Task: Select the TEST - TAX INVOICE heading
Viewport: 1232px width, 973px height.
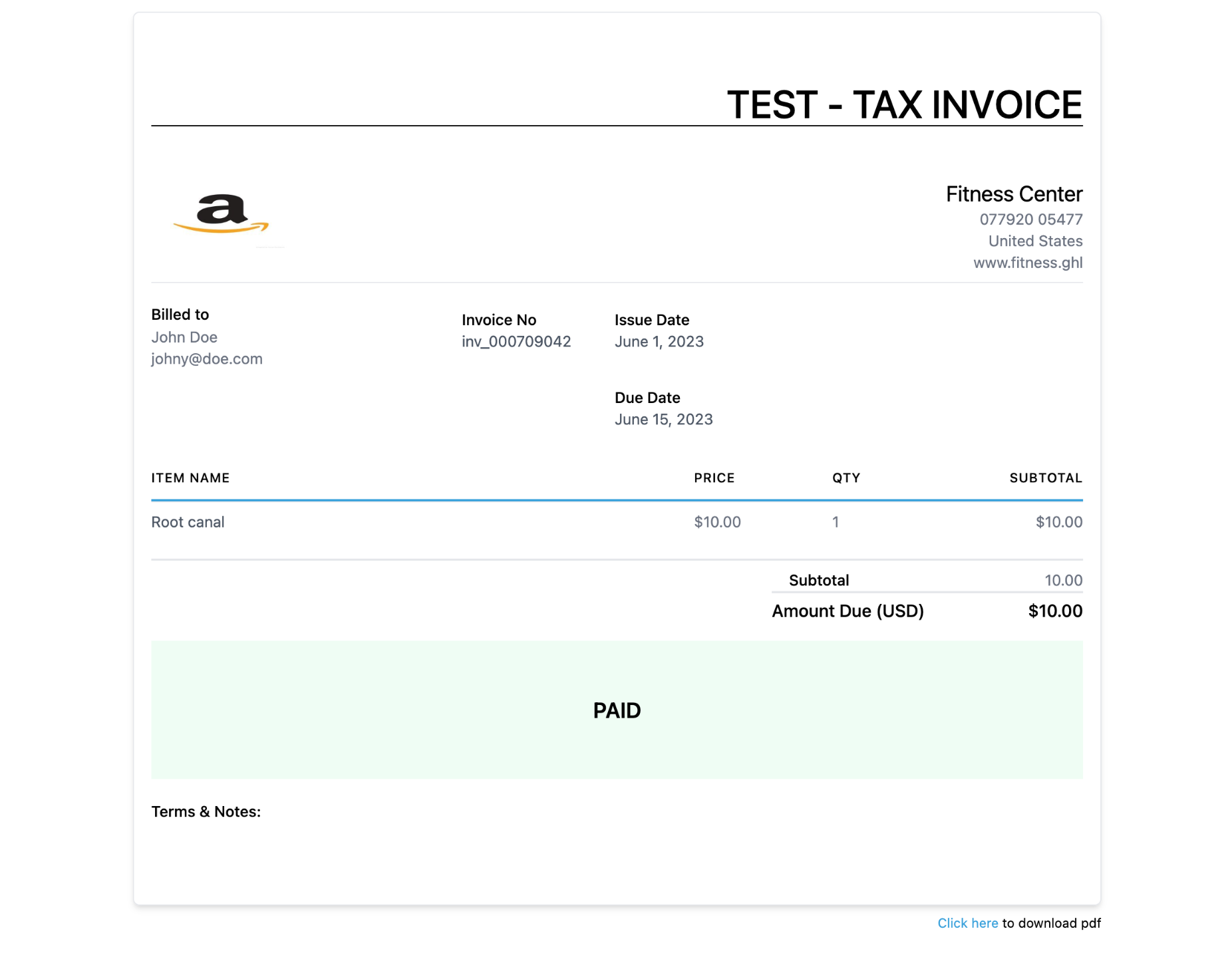Action: [x=904, y=104]
